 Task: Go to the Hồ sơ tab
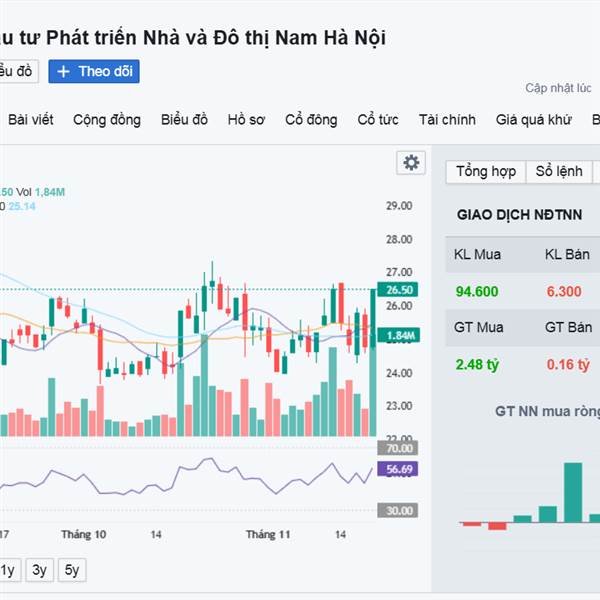coord(246,120)
